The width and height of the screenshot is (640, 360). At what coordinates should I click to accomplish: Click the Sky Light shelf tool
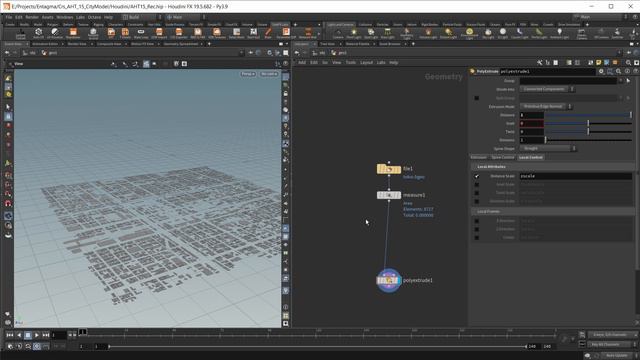488,33
